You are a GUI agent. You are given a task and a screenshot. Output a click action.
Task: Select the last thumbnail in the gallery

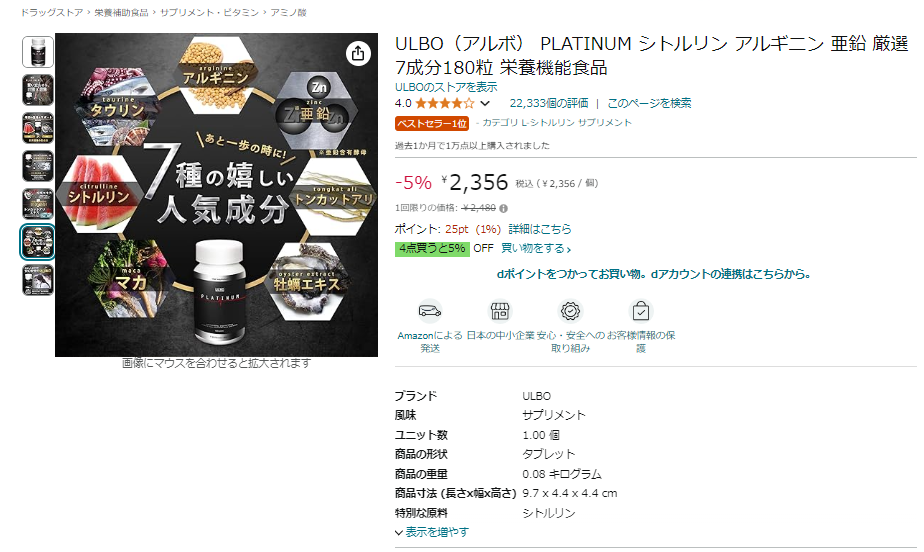[38, 280]
